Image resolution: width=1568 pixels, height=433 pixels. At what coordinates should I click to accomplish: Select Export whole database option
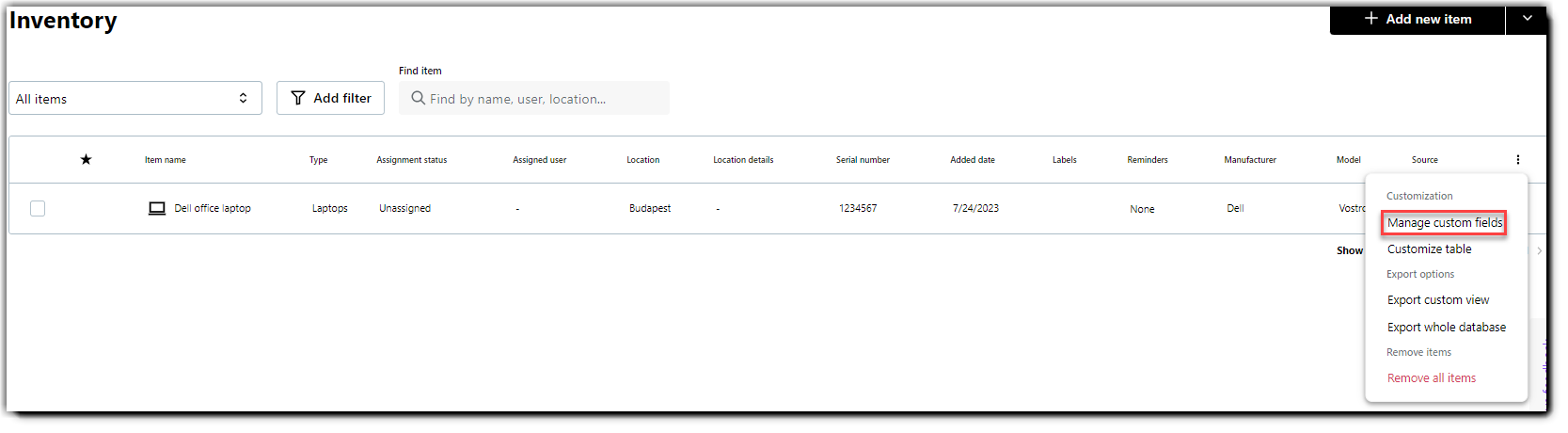(x=1446, y=328)
